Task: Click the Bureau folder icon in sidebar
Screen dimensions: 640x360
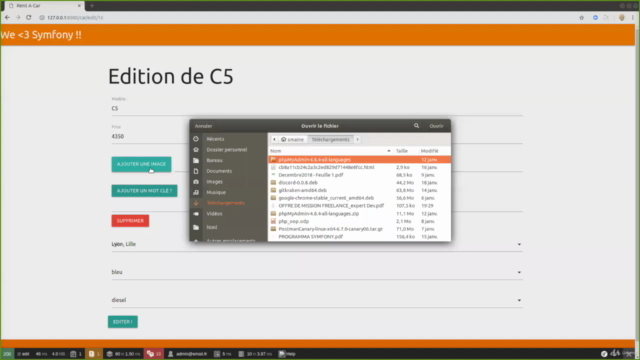Action: point(196,160)
